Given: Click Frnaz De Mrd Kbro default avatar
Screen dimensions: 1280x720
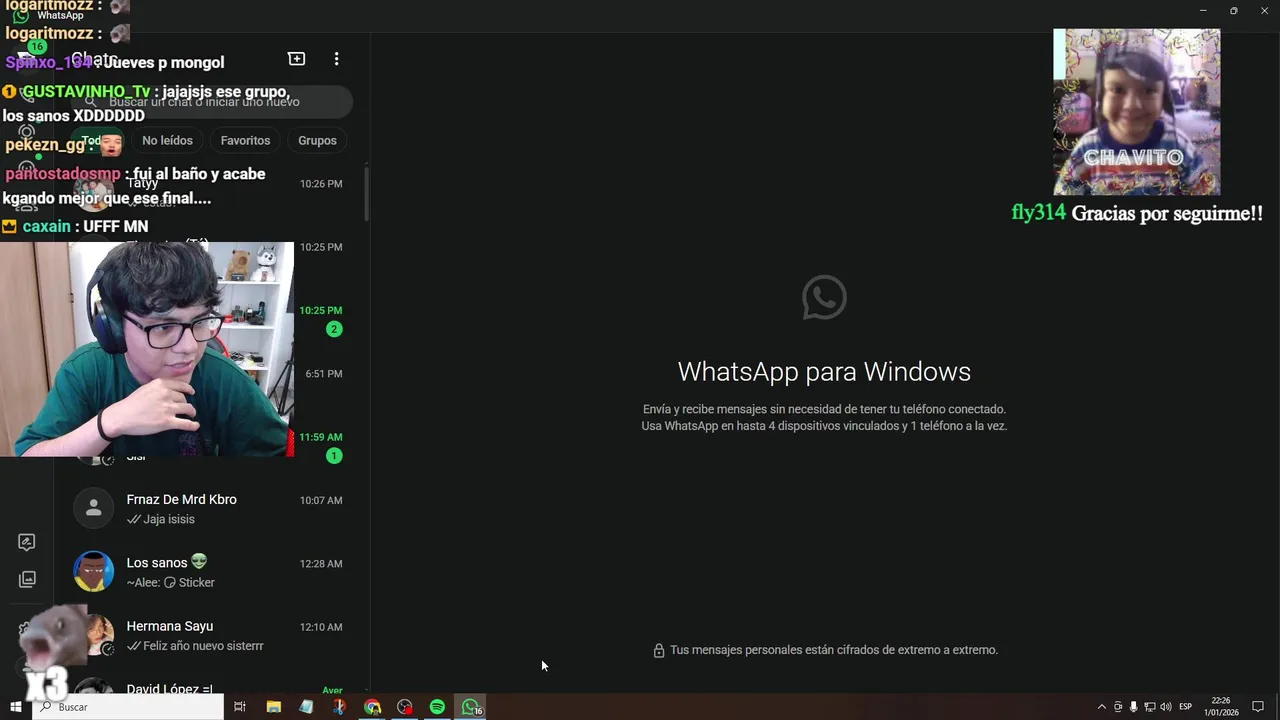Looking at the screenshot, I should (x=93, y=509).
